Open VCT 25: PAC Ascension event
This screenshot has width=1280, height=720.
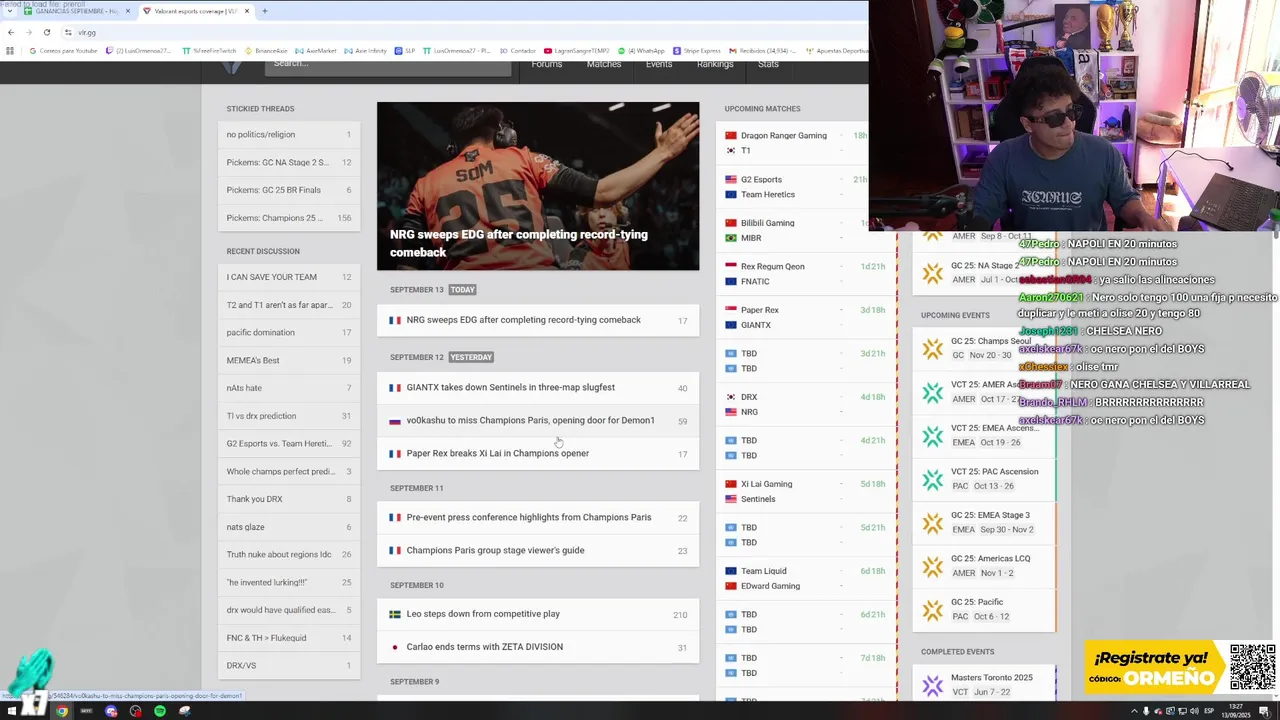pyautogui.click(x=984, y=479)
